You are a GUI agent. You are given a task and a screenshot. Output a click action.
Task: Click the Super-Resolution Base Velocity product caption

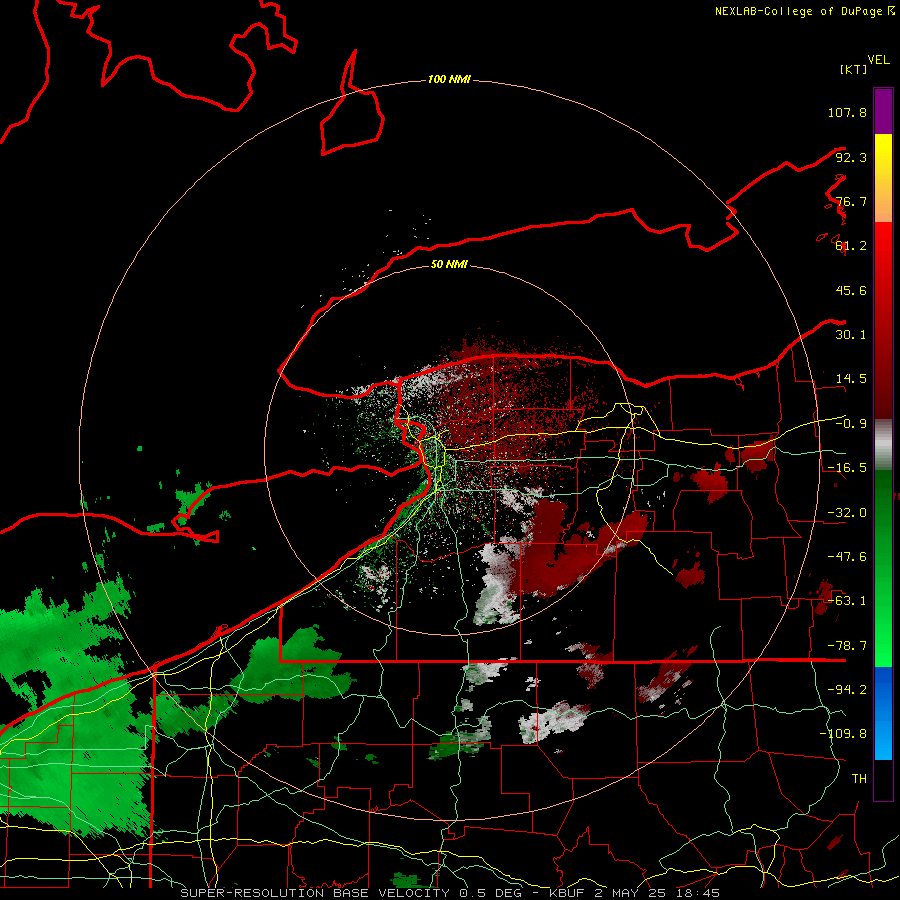pos(449,893)
